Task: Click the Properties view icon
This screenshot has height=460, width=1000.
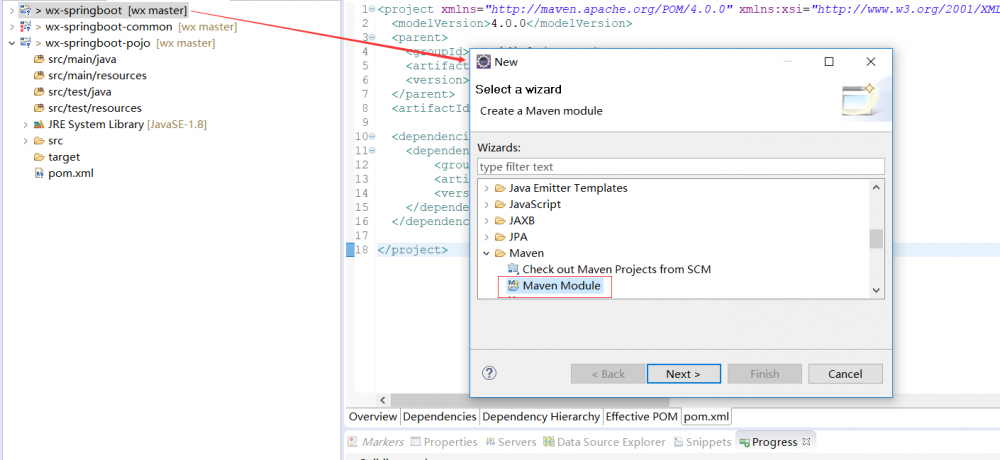Action: 416,441
